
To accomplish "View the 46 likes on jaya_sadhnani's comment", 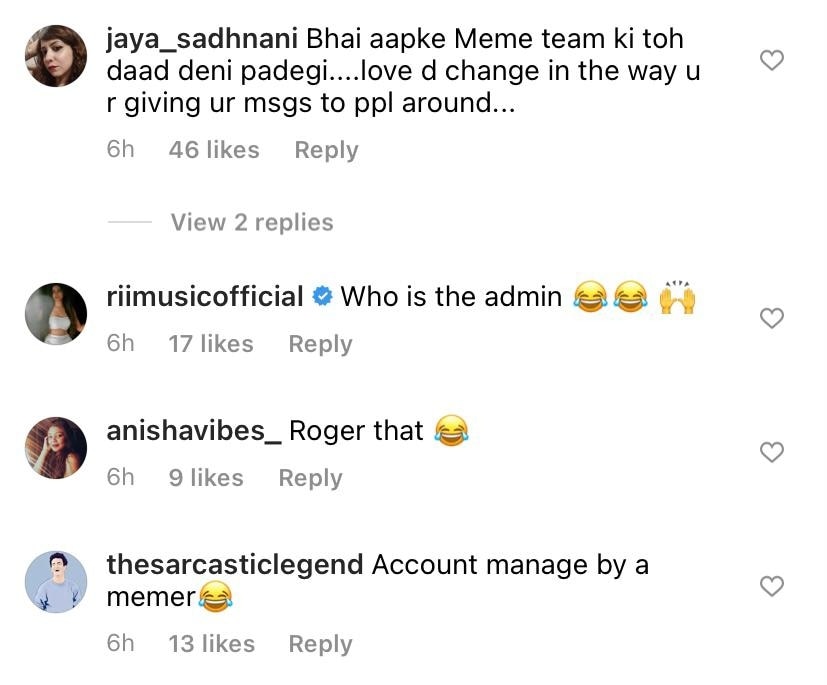I will click(214, 150).
